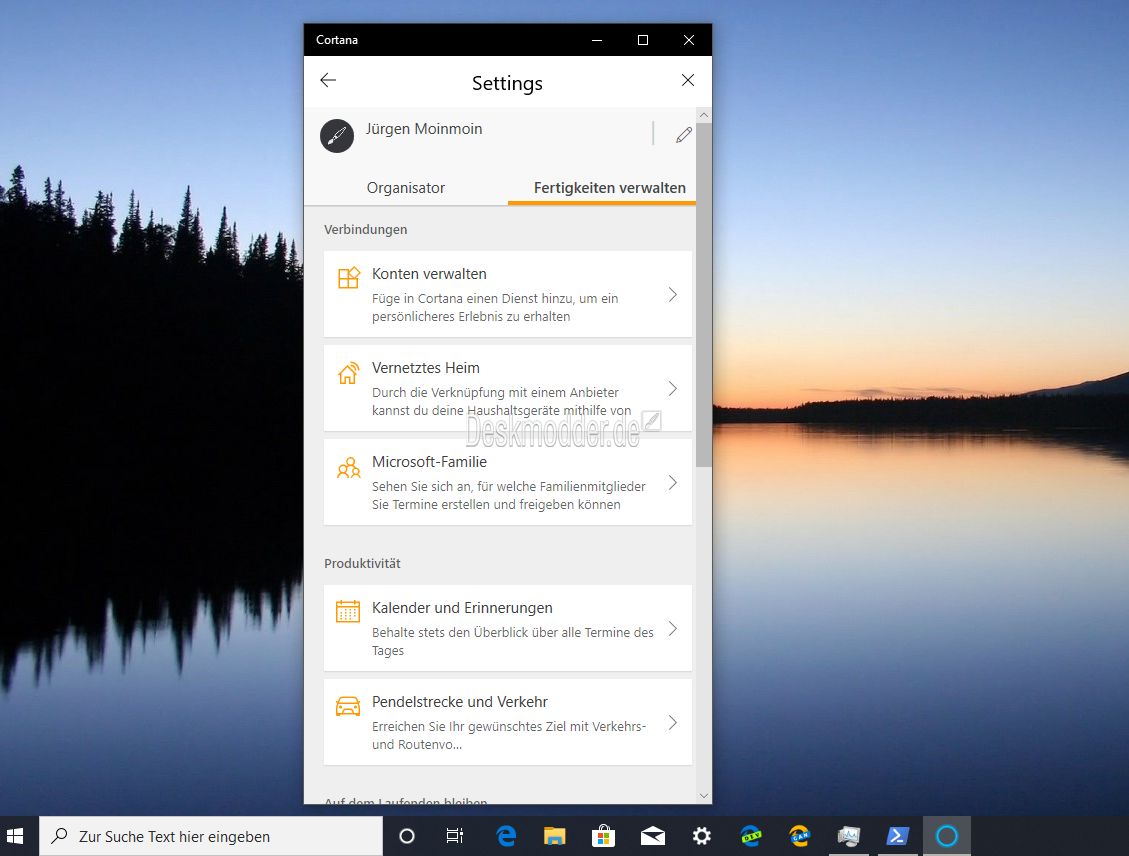This screenshot has width=1129, height=856.
Task: Expand Vernetztes Heim via its chevron
Action: [x=673, y=389]
